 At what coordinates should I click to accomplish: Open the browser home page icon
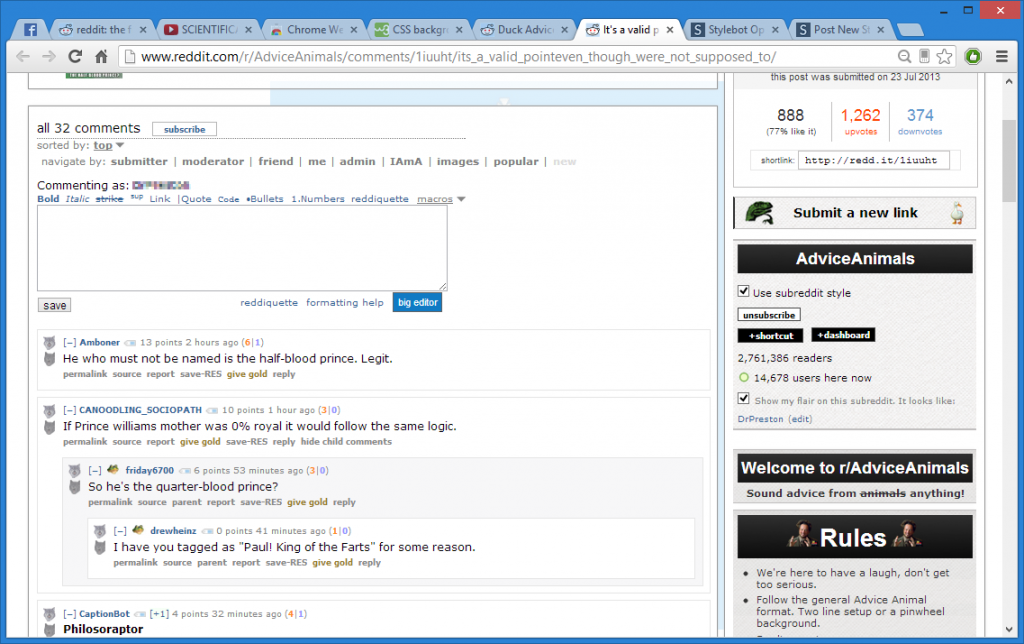(x=101, y=57)
